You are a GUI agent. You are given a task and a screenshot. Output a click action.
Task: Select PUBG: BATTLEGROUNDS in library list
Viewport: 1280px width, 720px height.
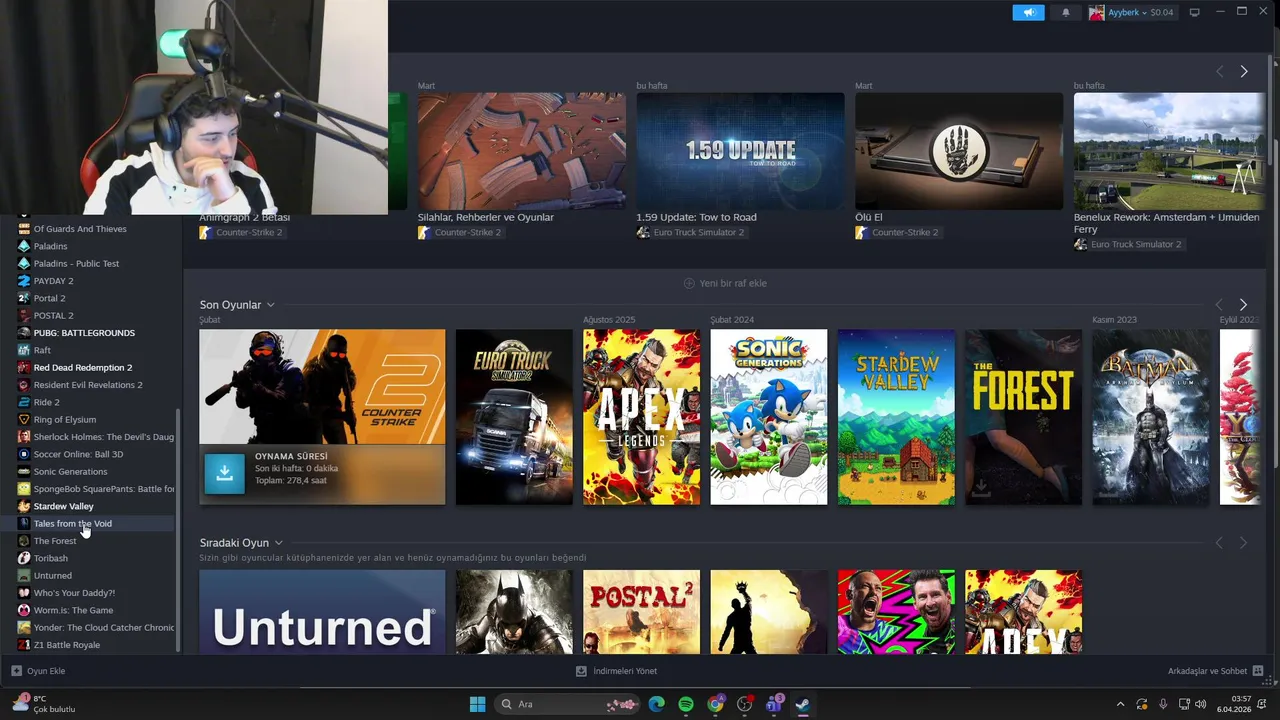click(x=84, y=333)
